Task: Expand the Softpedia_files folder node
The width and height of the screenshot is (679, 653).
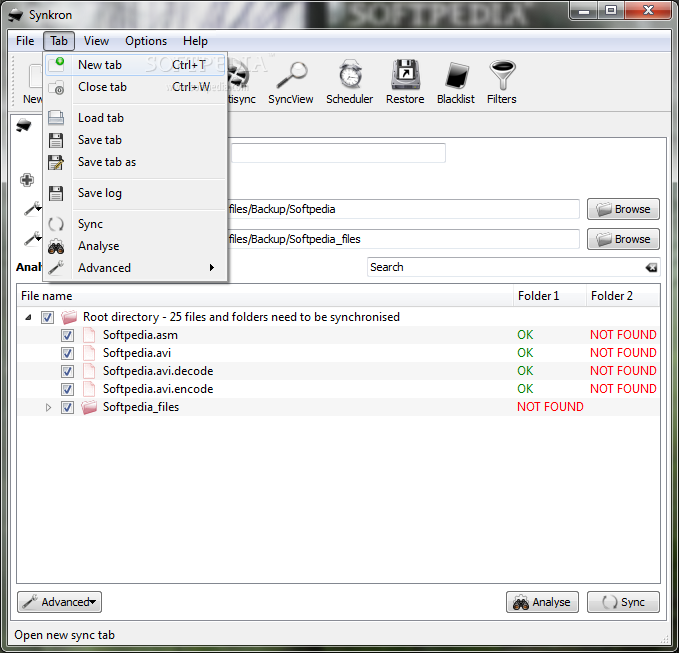Action: click(x=48, y=407)
